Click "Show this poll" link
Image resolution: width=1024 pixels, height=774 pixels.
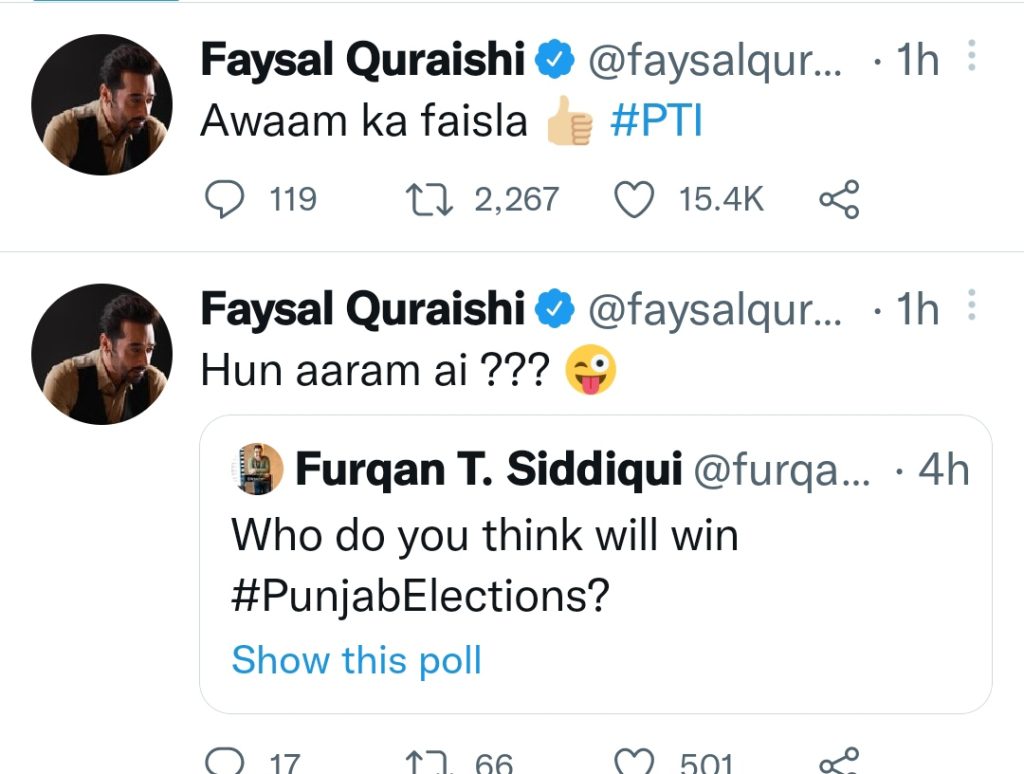[356, 661]
